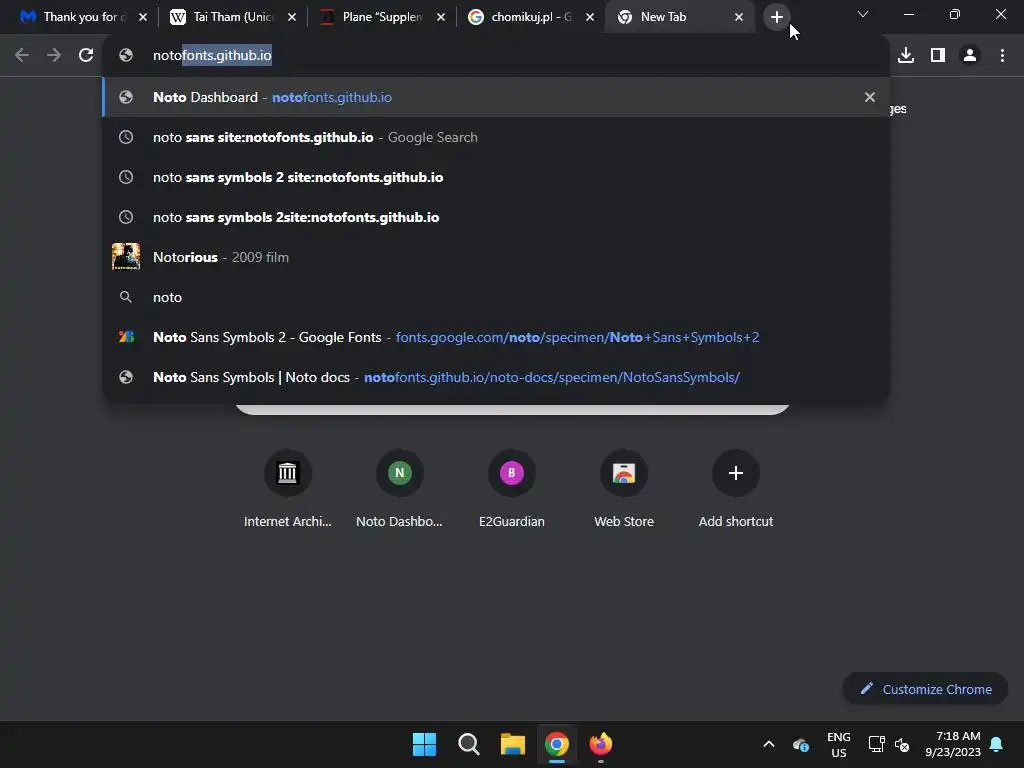Open the Internet Archive shortcut

point(287,488)
